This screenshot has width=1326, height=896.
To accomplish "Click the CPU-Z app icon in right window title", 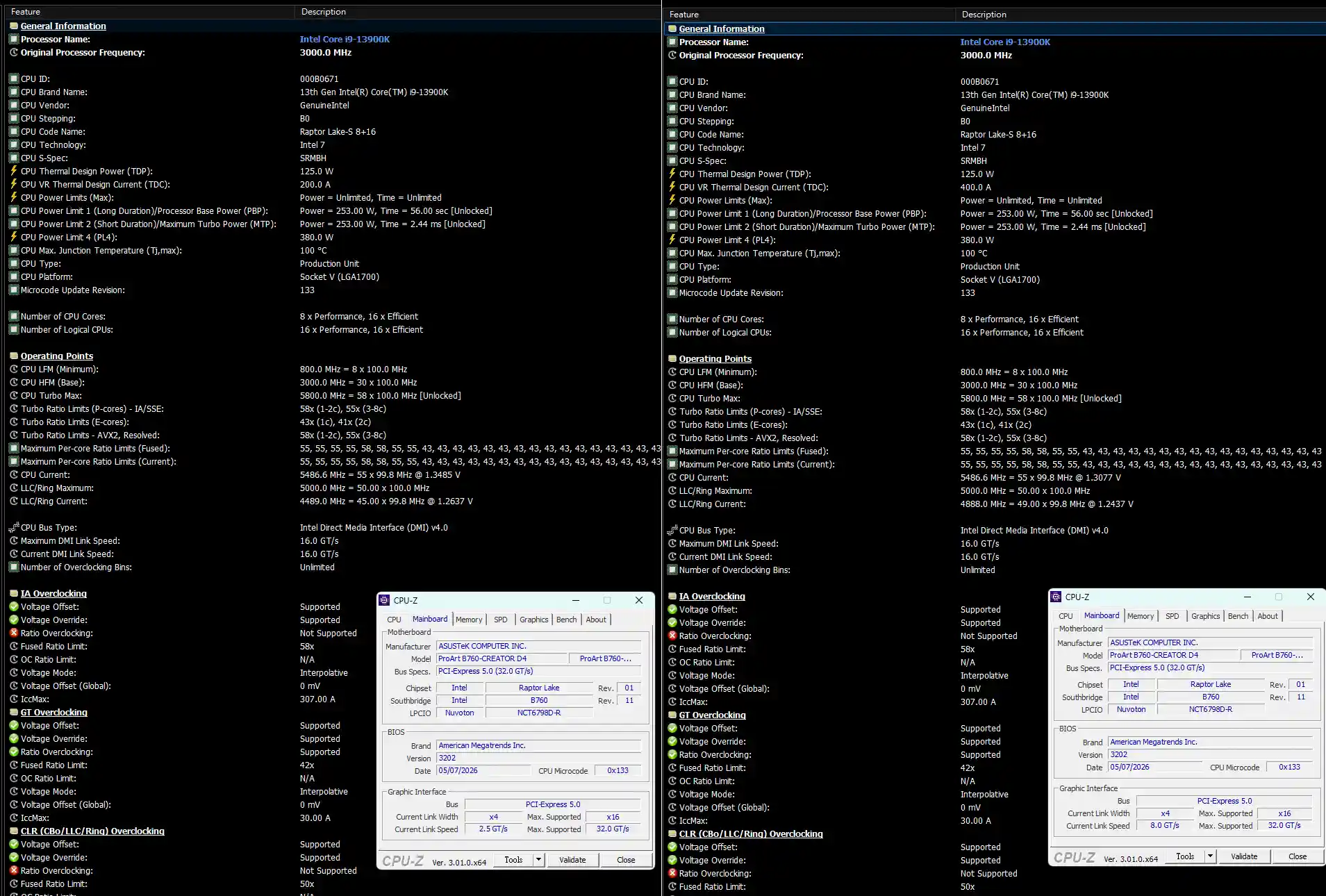I will (x=1056, y=597).
